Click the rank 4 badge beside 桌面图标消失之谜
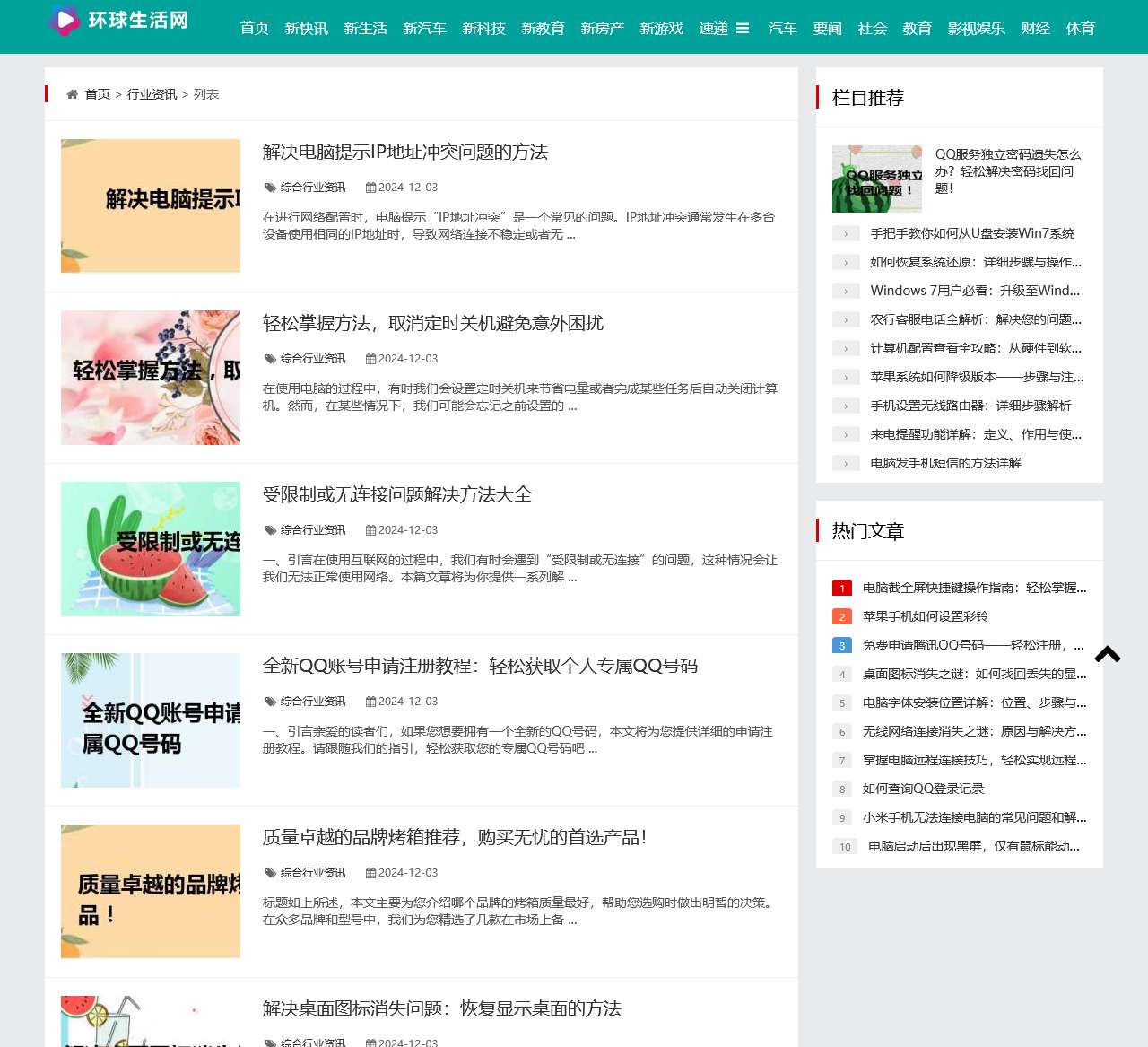Screen dimensions: 1148x1047 842,674
